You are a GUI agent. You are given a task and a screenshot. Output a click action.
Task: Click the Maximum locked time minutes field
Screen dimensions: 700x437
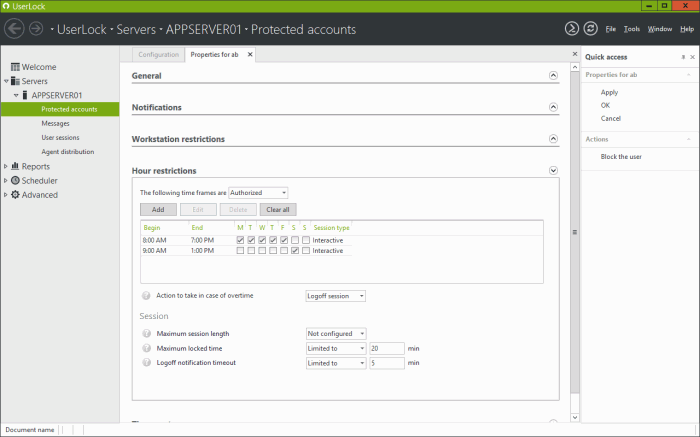[x=385, y=348]
